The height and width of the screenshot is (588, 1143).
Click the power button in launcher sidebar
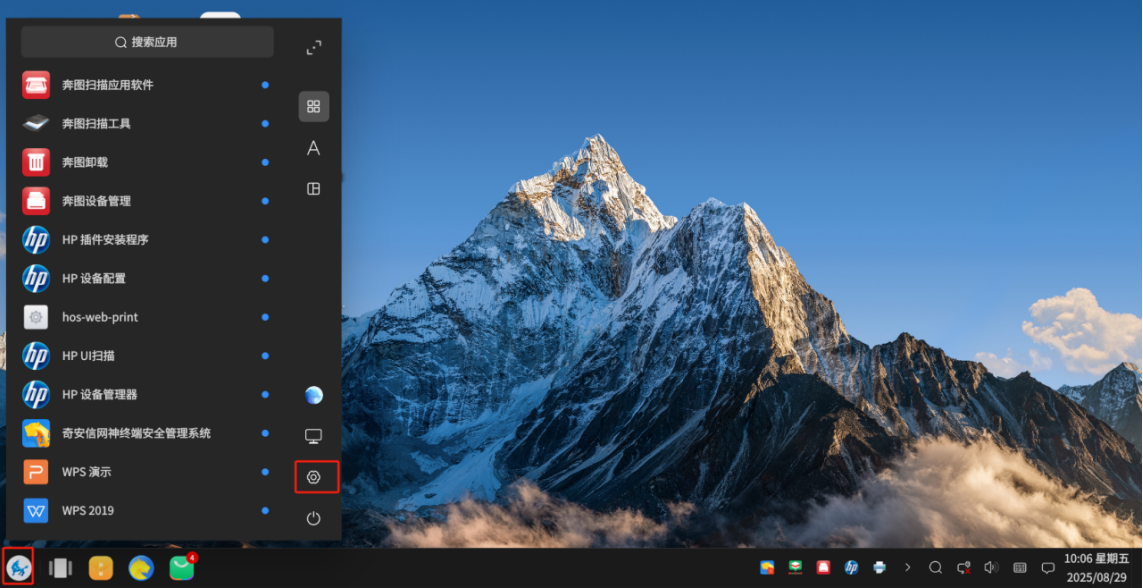click(x=313, y=518)
